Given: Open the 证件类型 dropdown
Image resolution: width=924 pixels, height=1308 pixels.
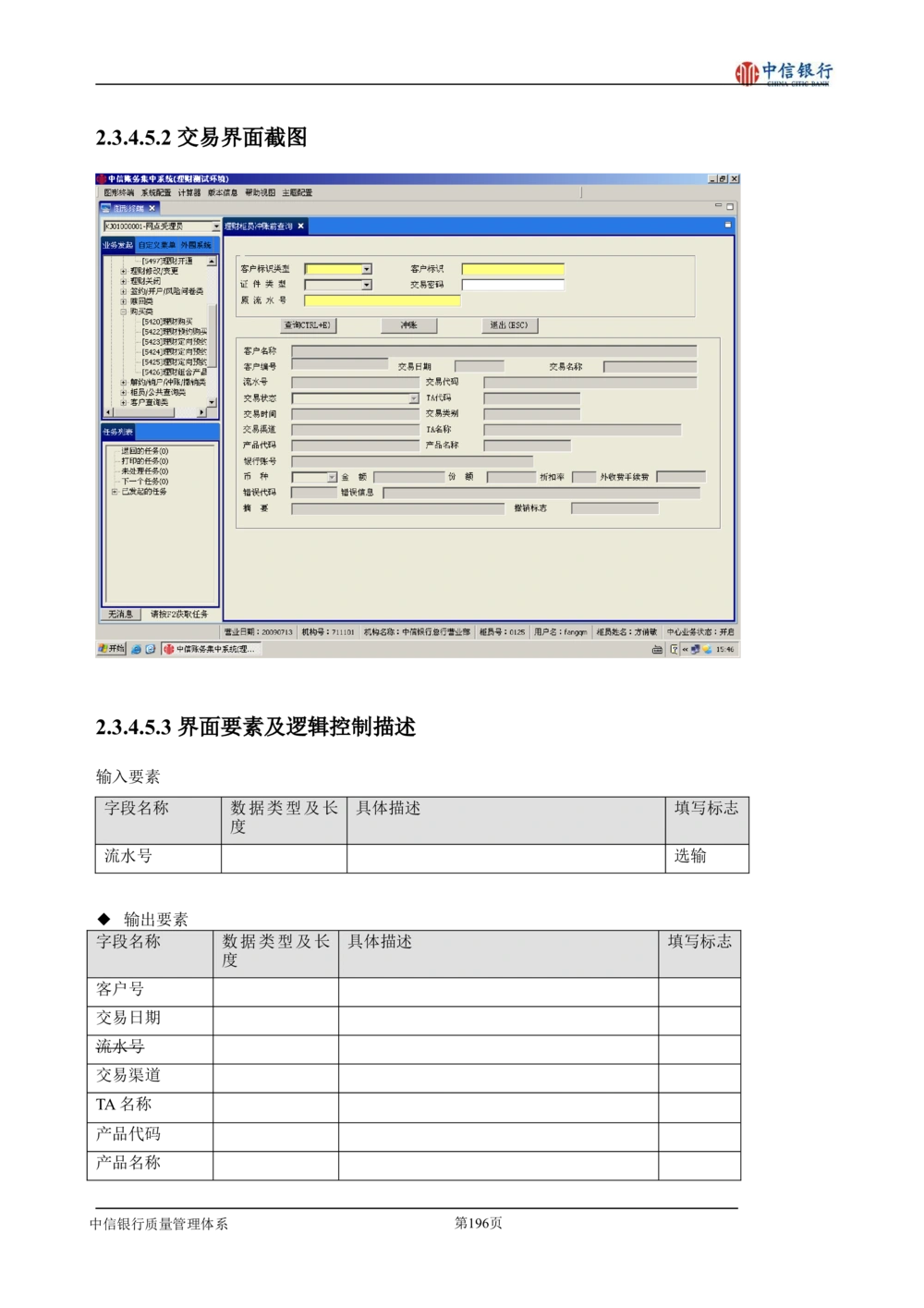Looking at the screenshot, I should [366, 285].
